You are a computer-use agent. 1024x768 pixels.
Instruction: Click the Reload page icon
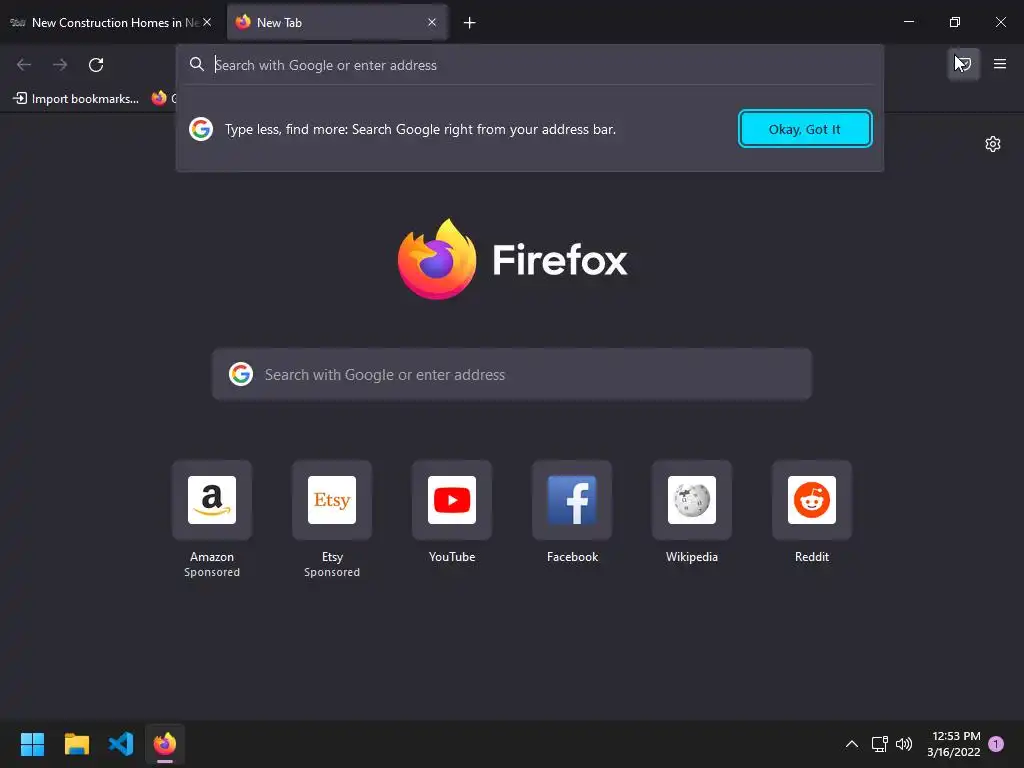(x=96, y=65)
